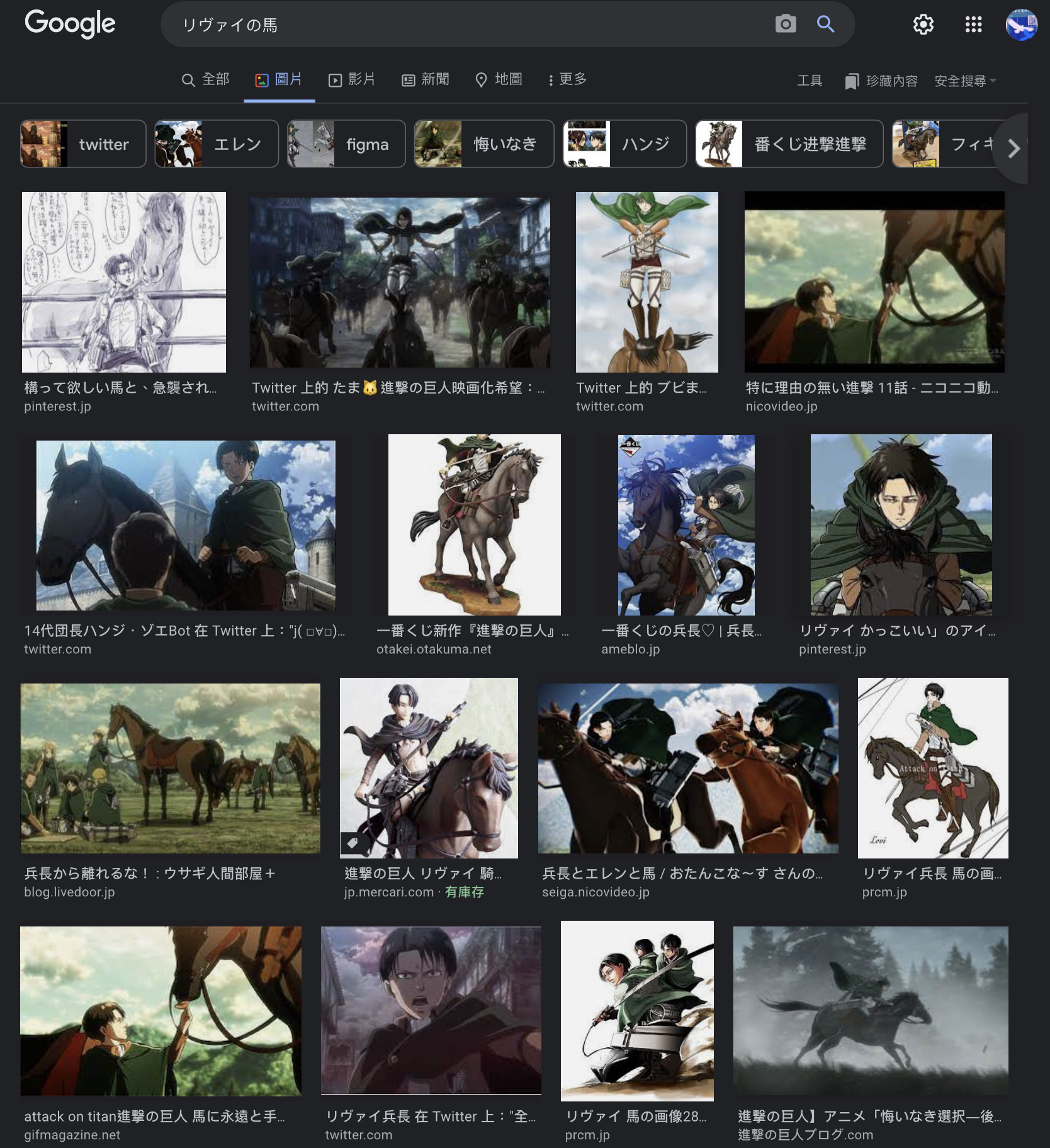Open the 地圖 tab
1050x1148 pixels.
[499, 79]
